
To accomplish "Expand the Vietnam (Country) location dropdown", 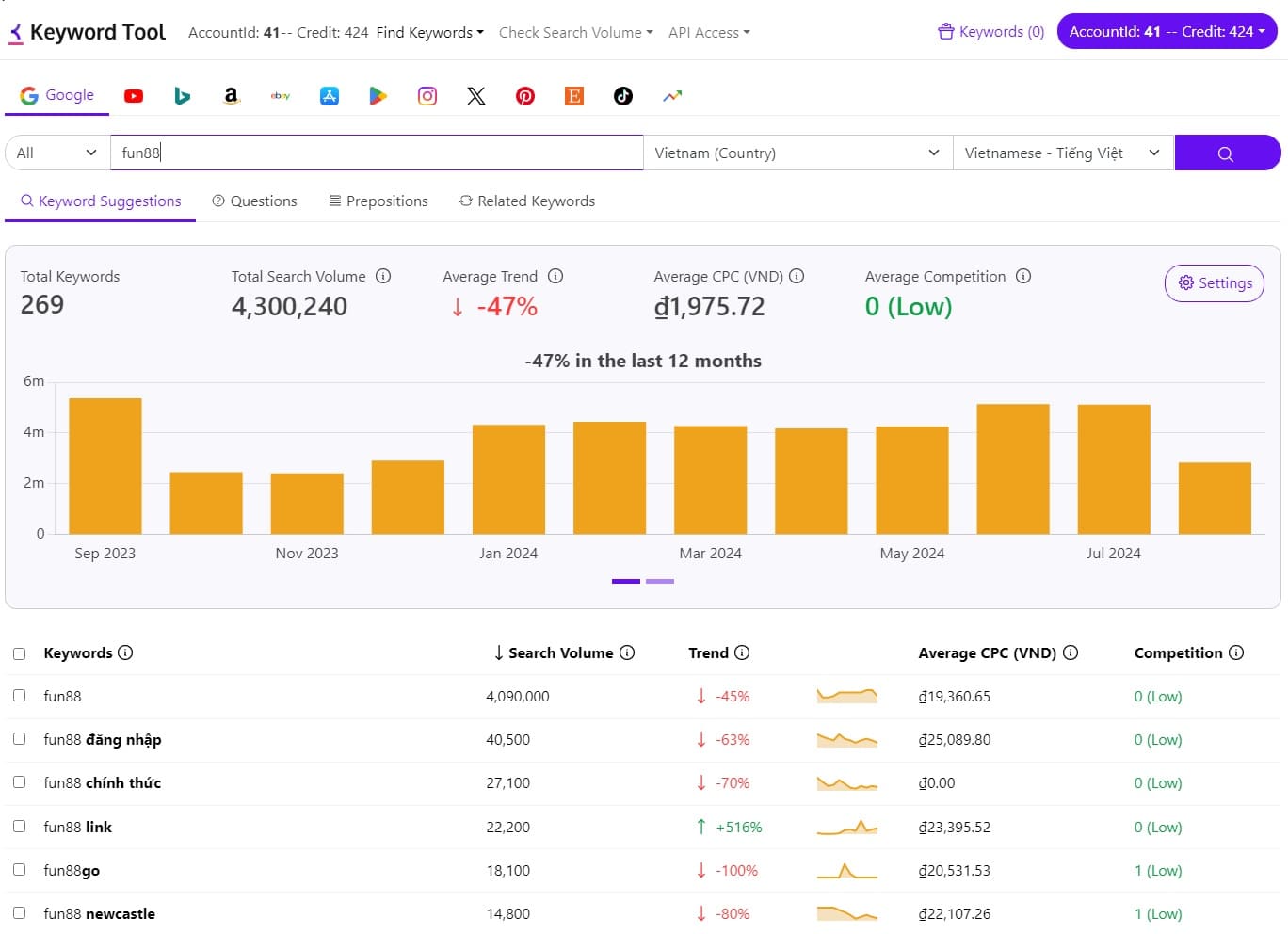I will pos(797,153).
